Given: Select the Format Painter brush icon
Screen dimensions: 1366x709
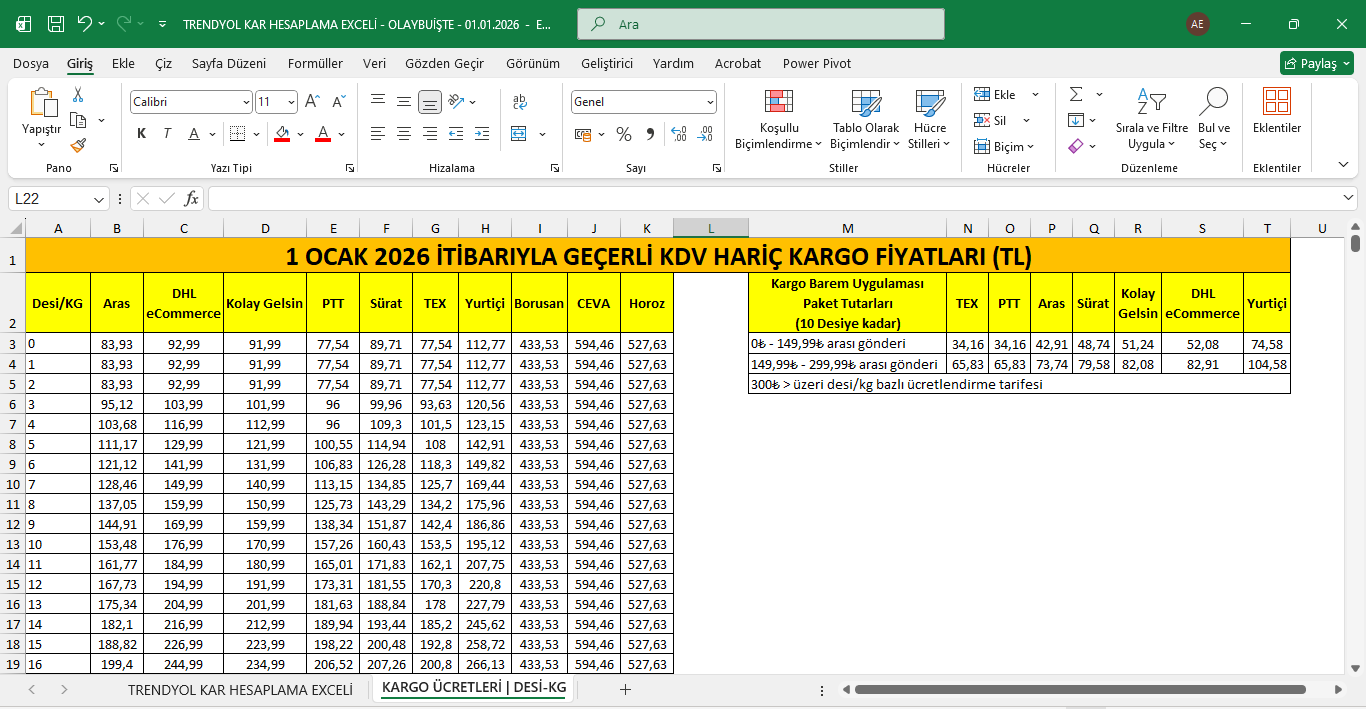Looking at the screenshot, I should coord(78,145).
